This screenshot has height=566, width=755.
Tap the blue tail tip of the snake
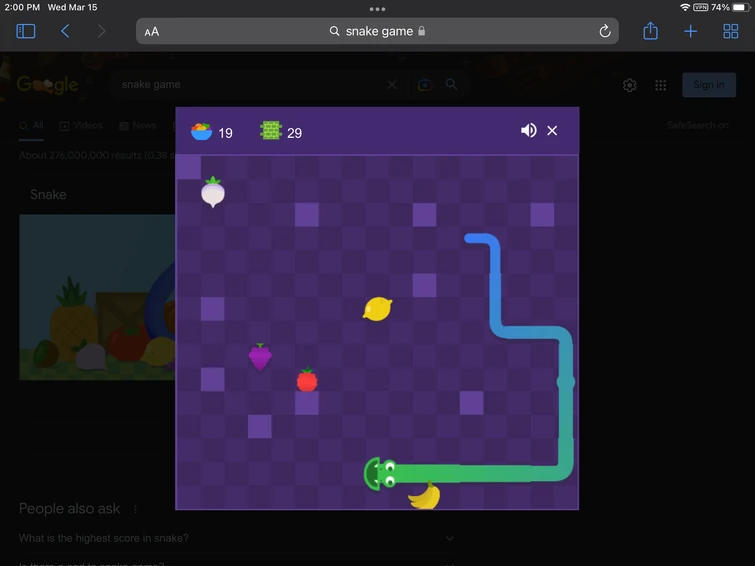[x=470, y=238]
